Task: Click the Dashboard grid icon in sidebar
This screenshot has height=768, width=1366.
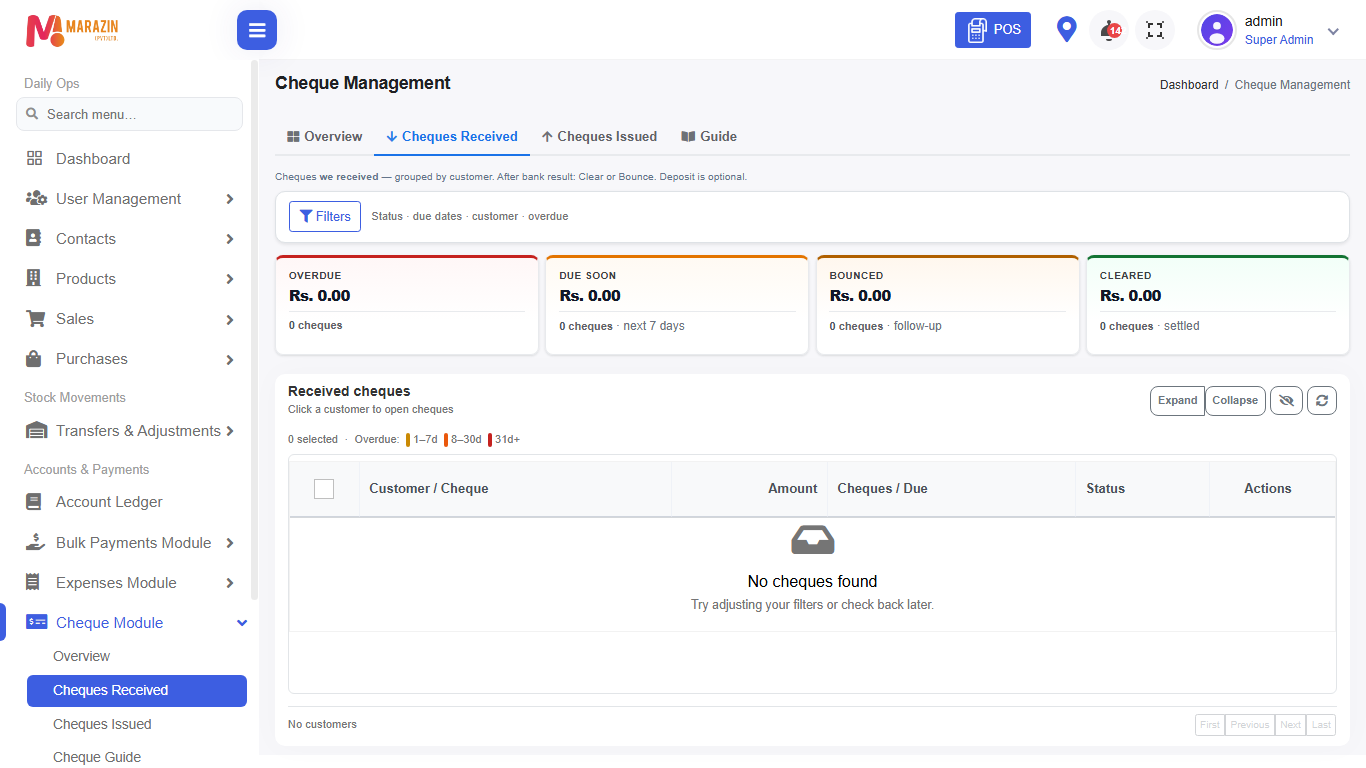Action: click(x=35, y=159)
